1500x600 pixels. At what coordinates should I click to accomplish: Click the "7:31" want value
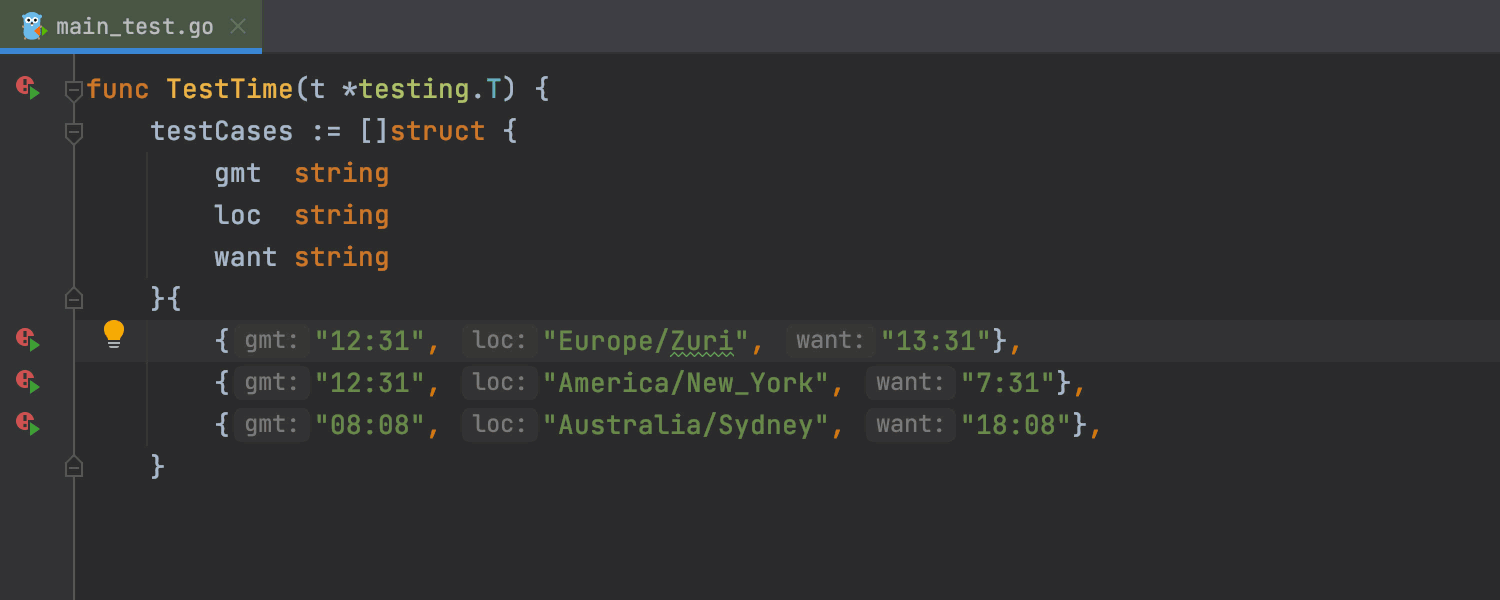point(1008,383)
